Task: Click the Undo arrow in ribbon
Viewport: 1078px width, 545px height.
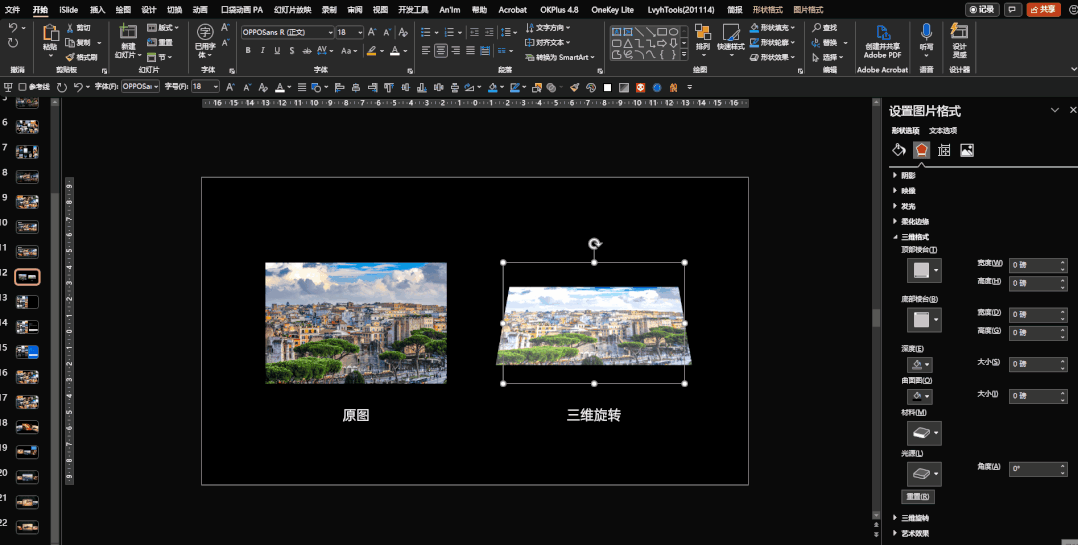Action: coord(13,27)
